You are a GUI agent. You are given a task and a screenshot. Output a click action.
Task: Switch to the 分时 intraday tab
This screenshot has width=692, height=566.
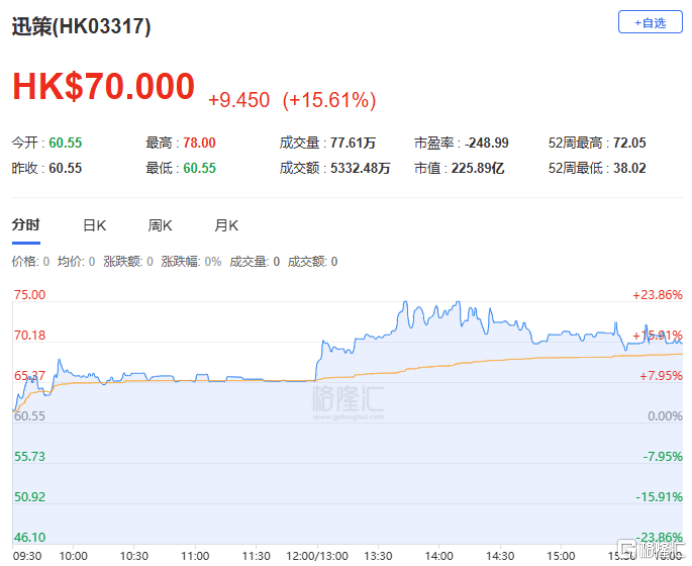click(25, 226)
